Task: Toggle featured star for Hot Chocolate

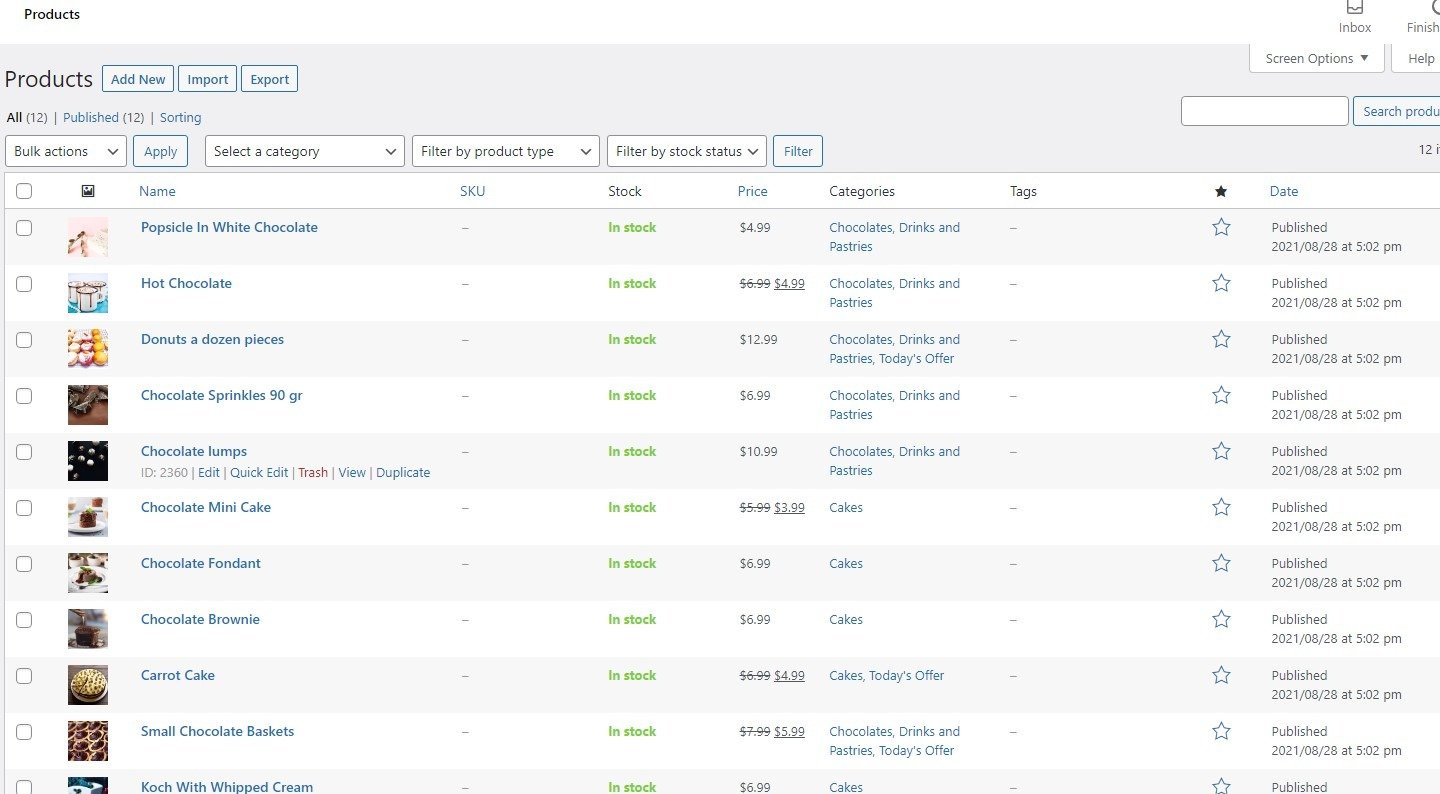Action: pos(1221,283)
